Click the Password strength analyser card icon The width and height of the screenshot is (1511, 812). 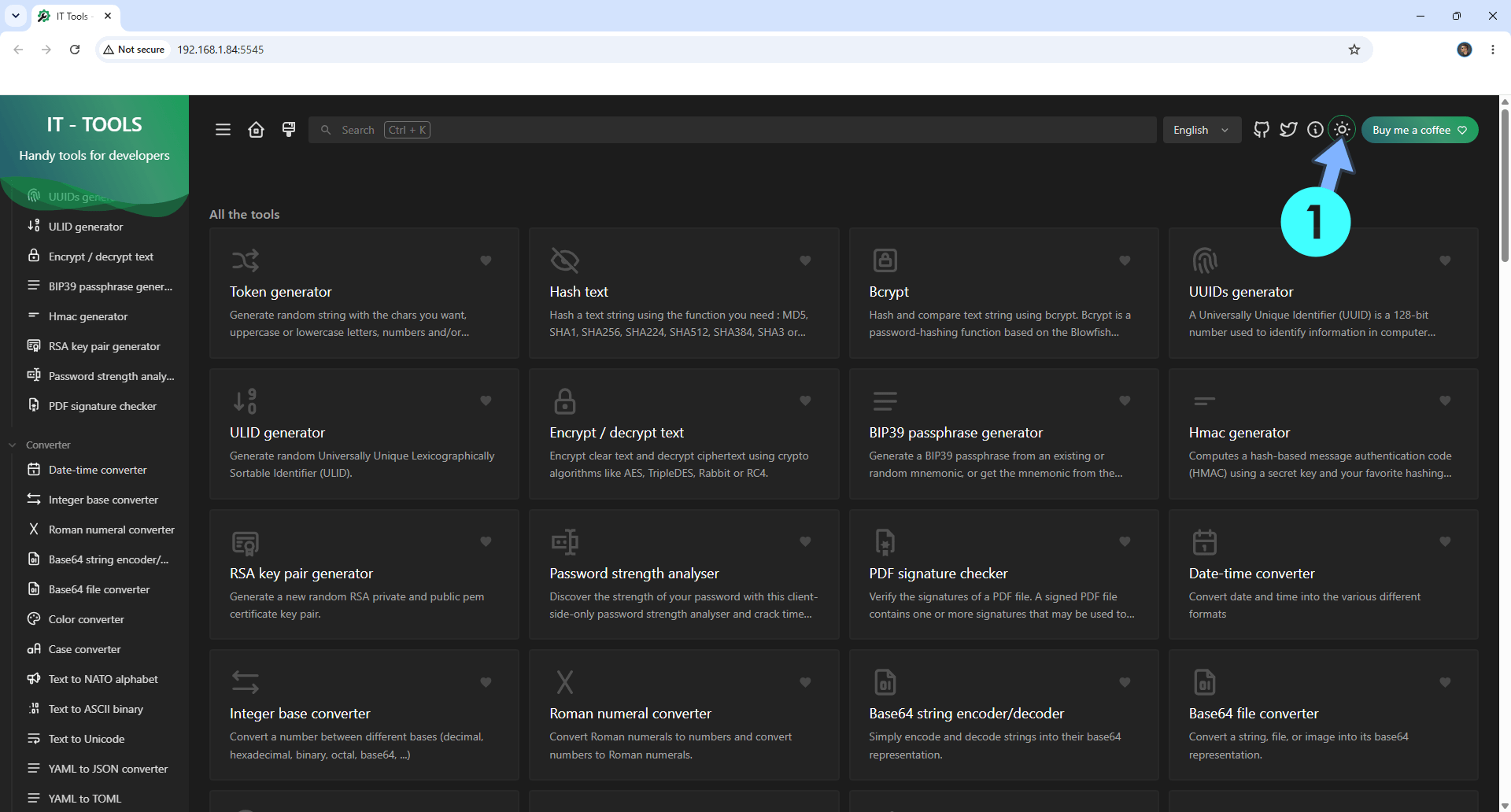(564, 542)
